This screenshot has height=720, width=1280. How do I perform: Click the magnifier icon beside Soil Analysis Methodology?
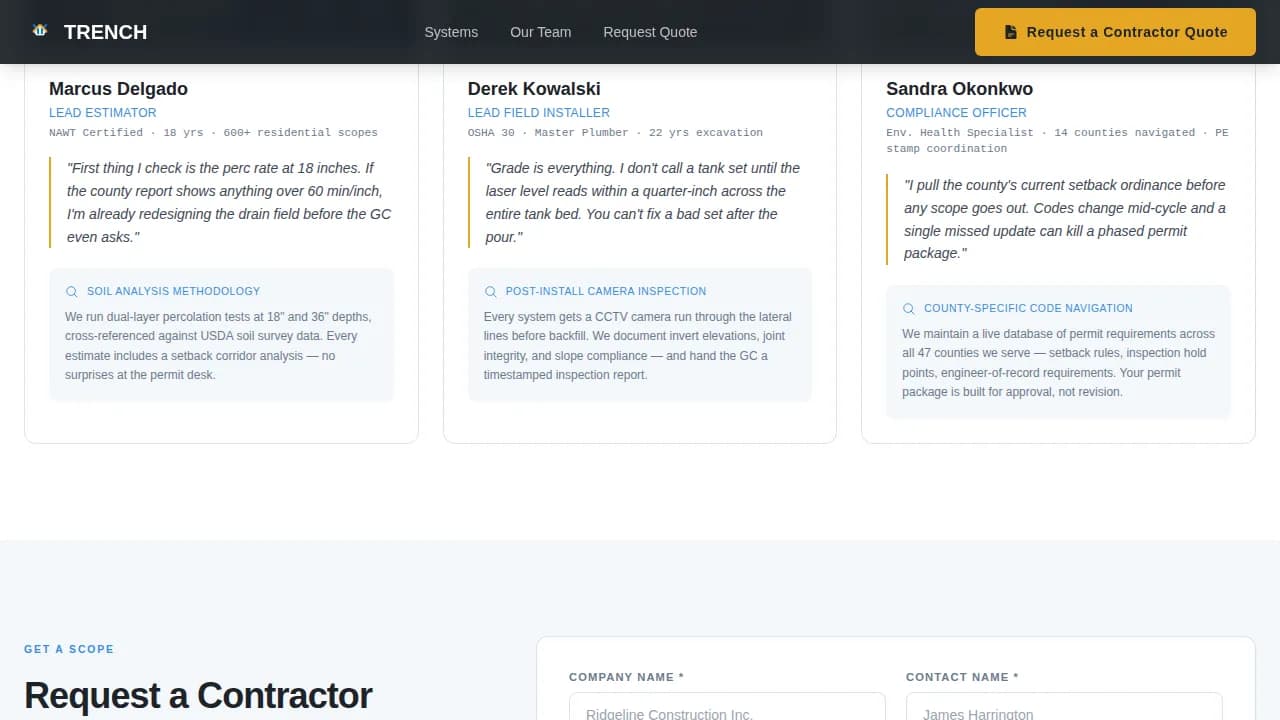[71, 291]
